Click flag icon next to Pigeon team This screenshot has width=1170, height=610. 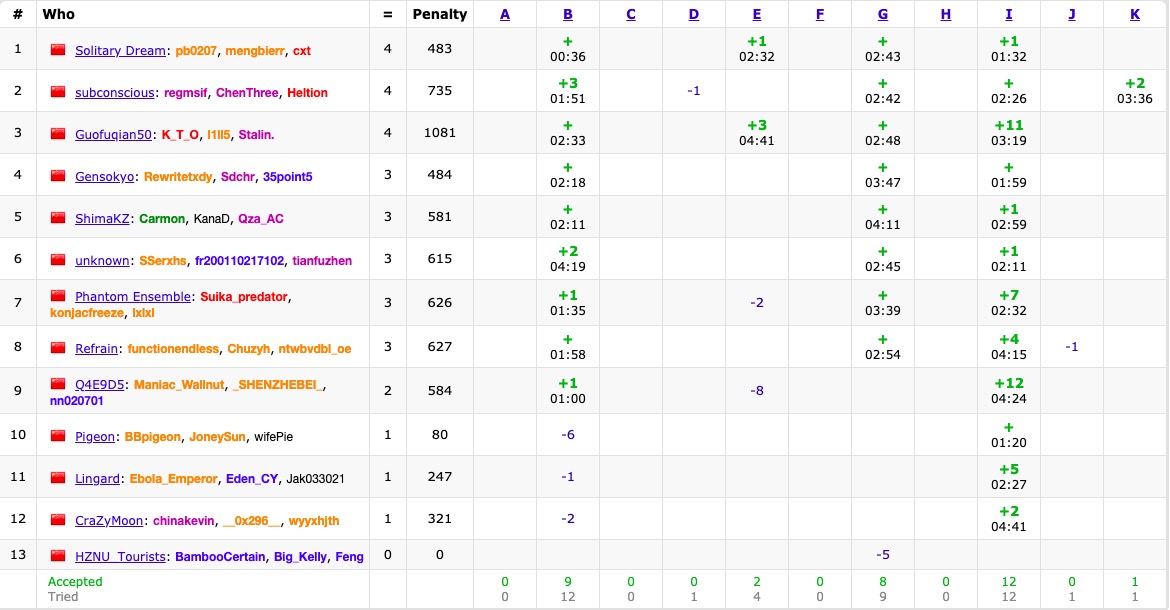point(57,436)
